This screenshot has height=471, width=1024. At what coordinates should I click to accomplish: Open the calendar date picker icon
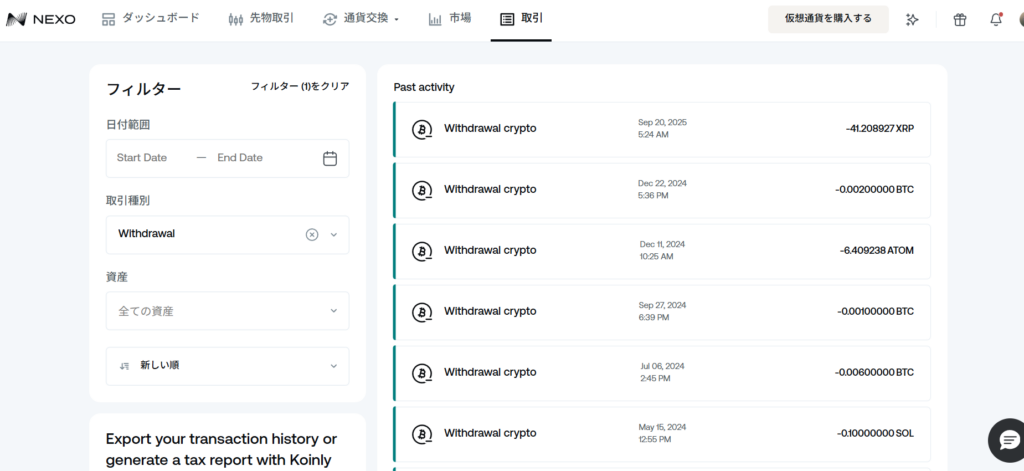[330, 158]
